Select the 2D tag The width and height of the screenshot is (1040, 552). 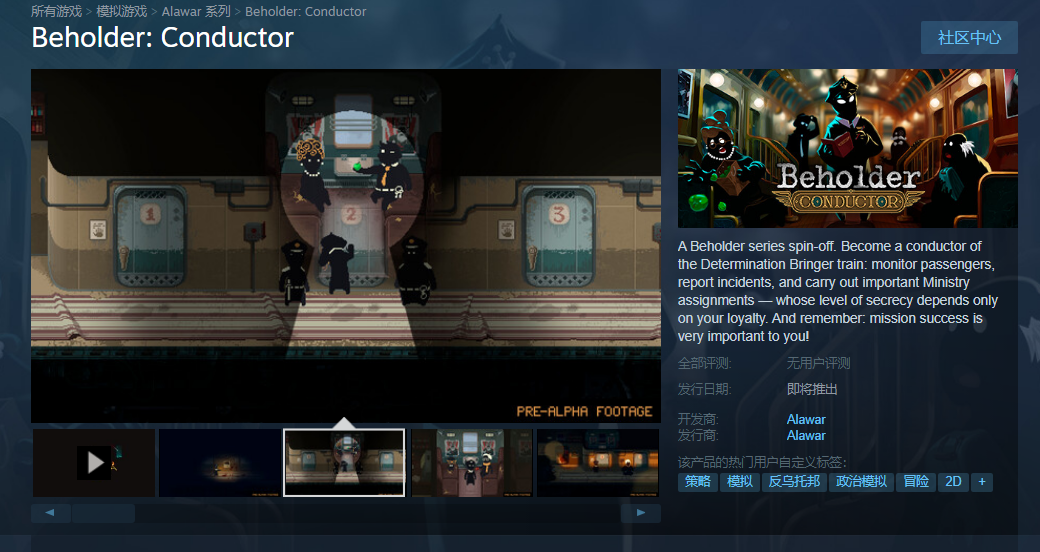pyautogui.click(x=953, y=482)
